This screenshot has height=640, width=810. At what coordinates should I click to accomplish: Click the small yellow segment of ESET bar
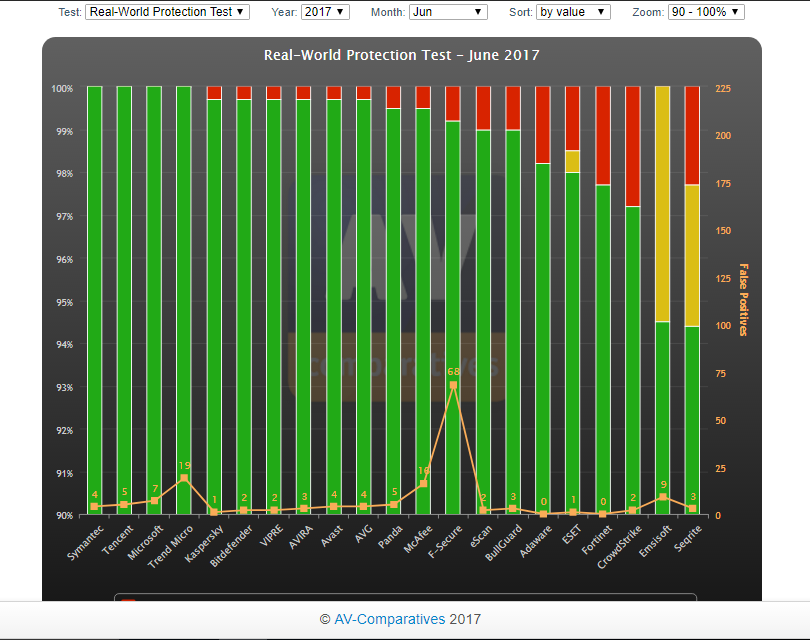[572, 162]
